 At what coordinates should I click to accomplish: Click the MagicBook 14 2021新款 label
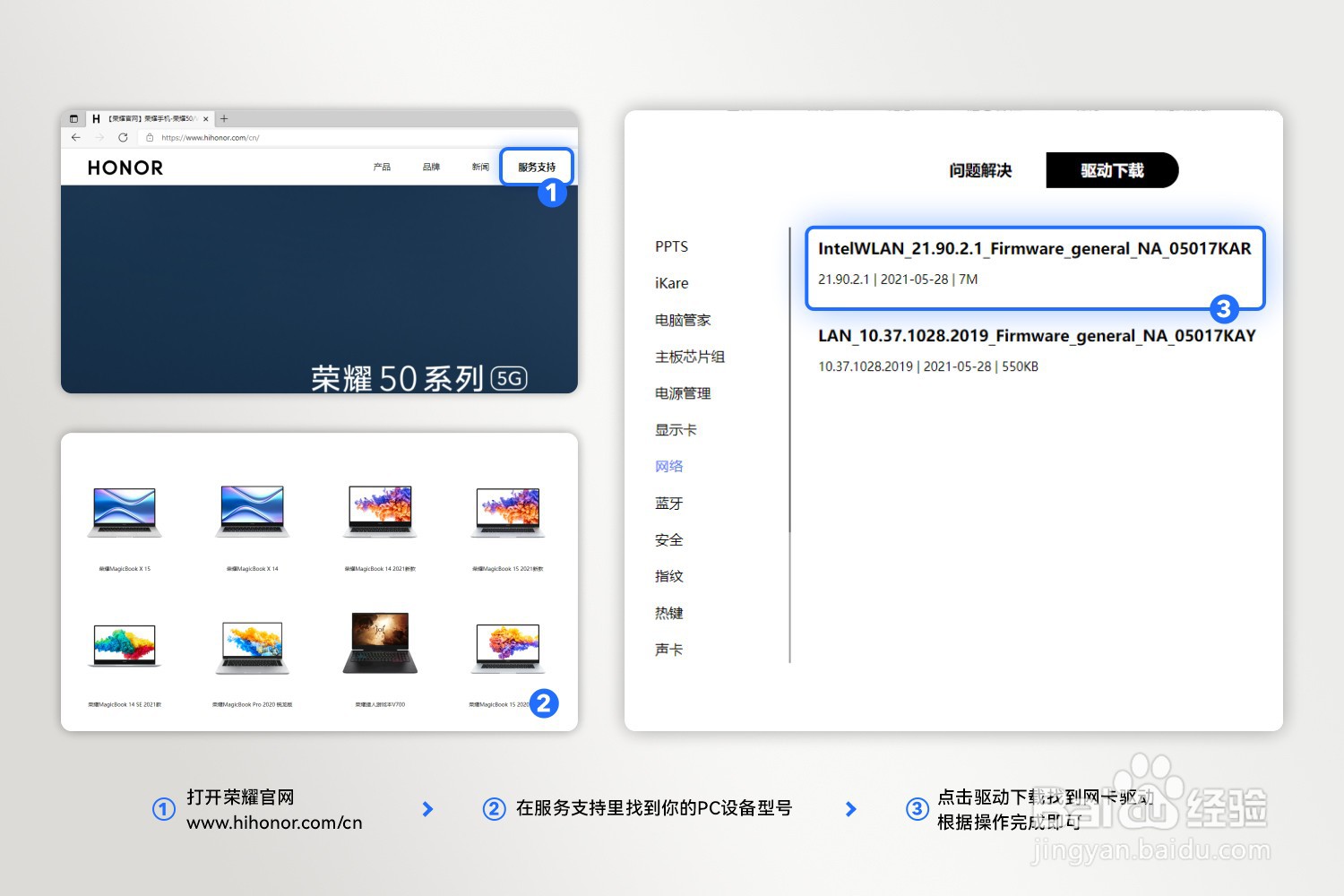(380, 569)
